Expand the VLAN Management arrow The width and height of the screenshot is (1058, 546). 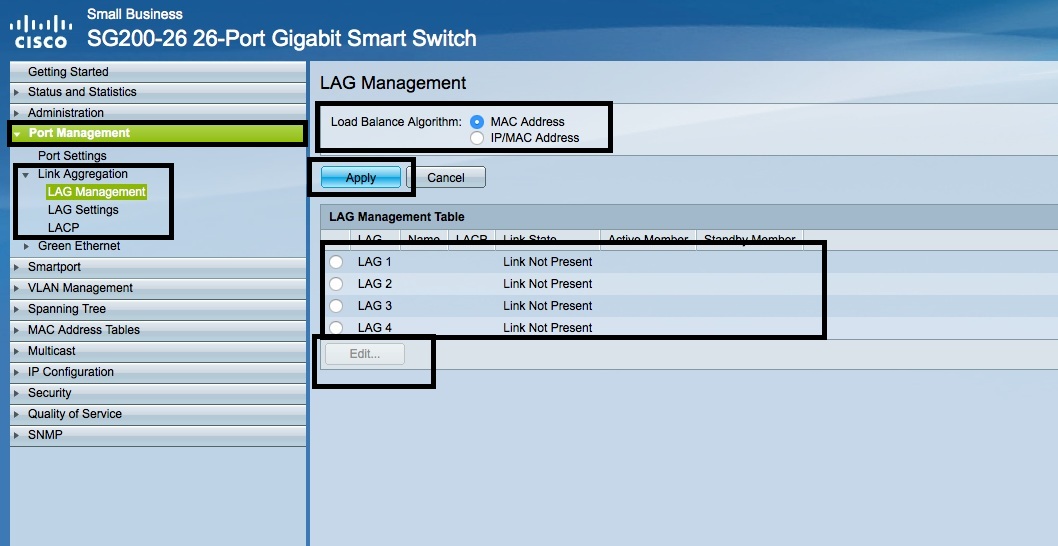pyautogui.click(x=17, y=288)
